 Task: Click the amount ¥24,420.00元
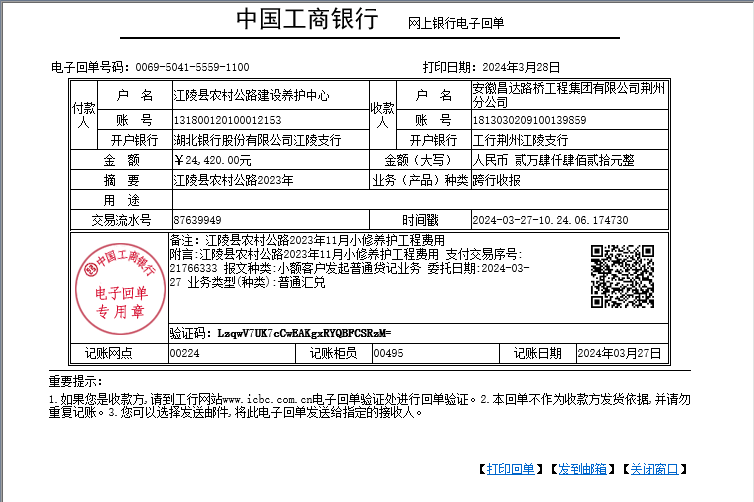click(213, 160)
